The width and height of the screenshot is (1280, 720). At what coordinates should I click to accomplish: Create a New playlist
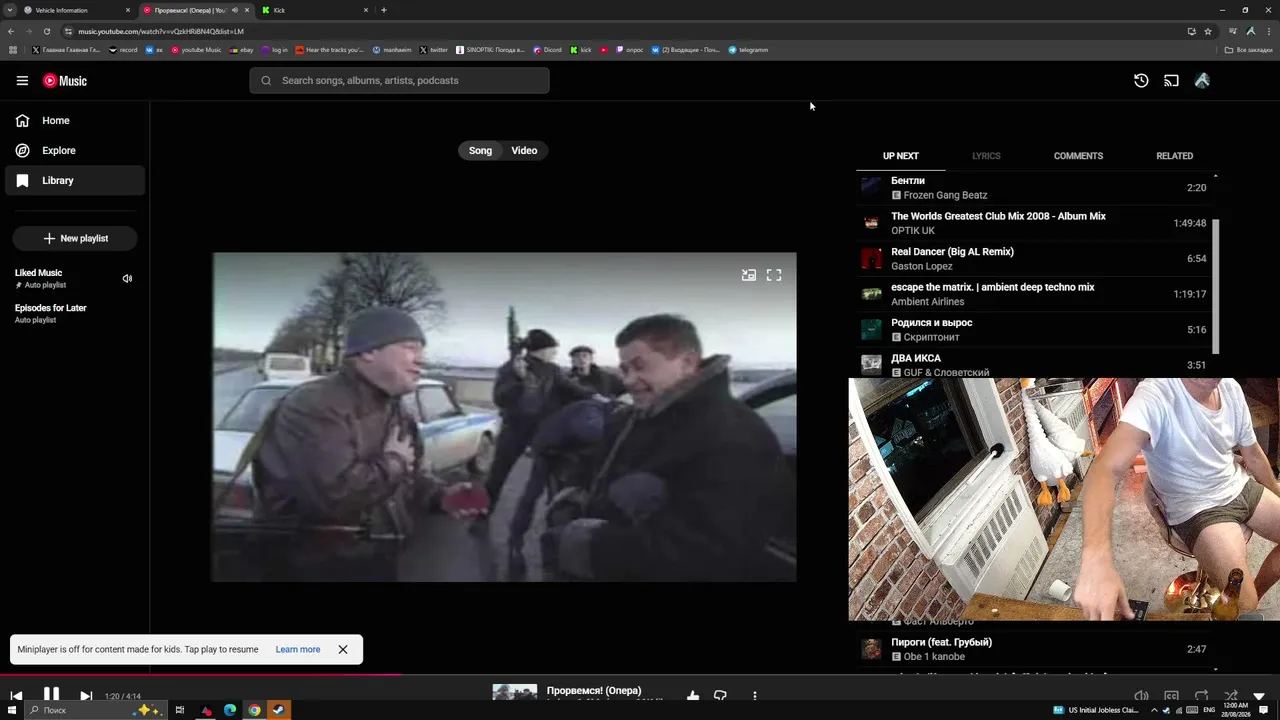tap(75, 239)
